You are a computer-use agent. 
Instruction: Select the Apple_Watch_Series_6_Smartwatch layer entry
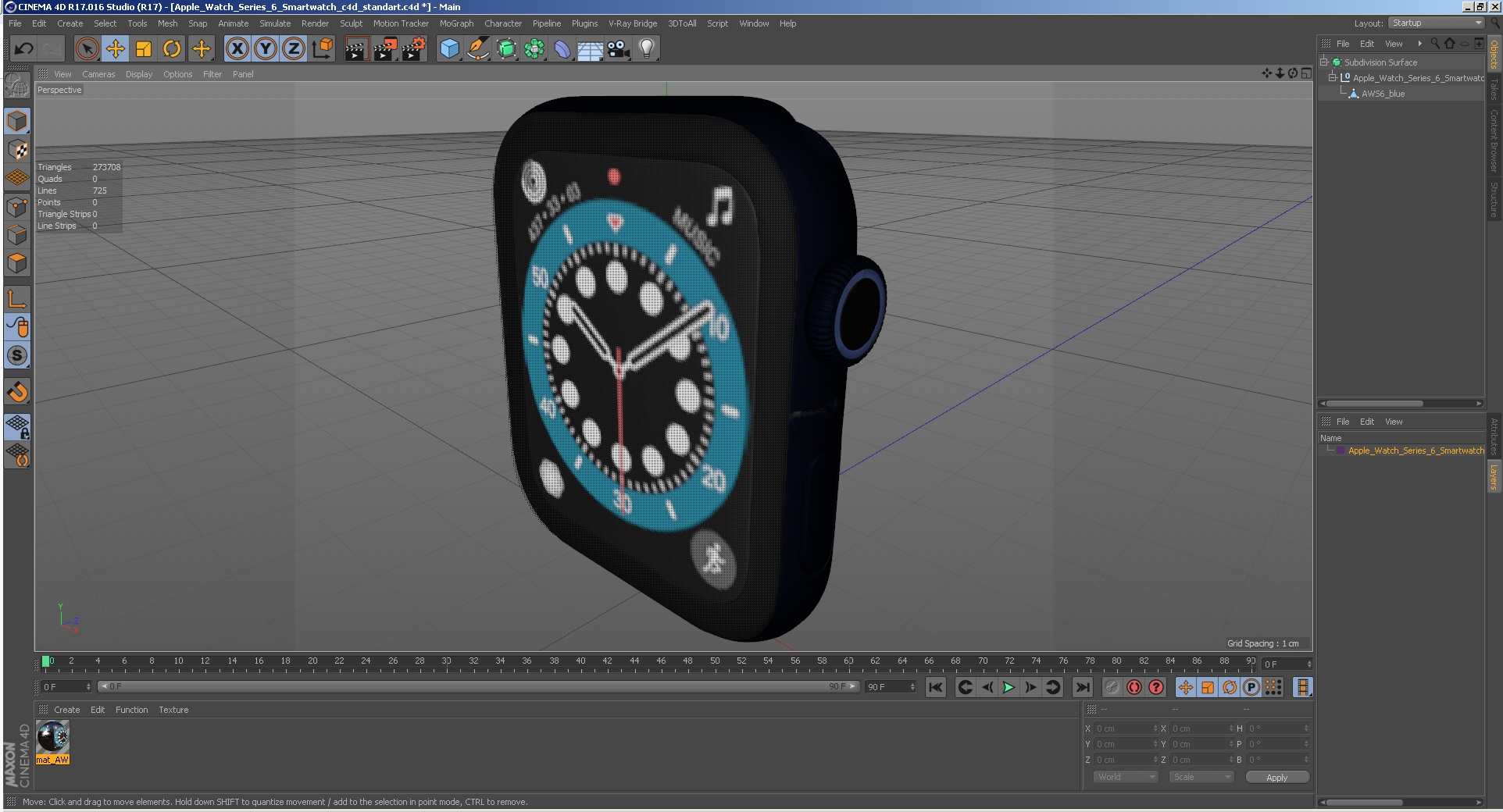tap(1416, 451)
